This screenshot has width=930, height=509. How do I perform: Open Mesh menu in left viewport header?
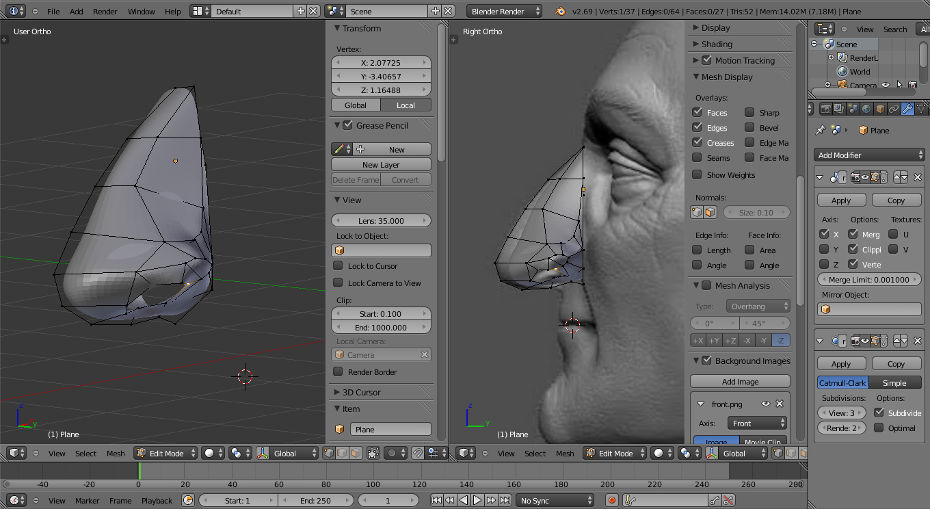(x=116, y=453)
